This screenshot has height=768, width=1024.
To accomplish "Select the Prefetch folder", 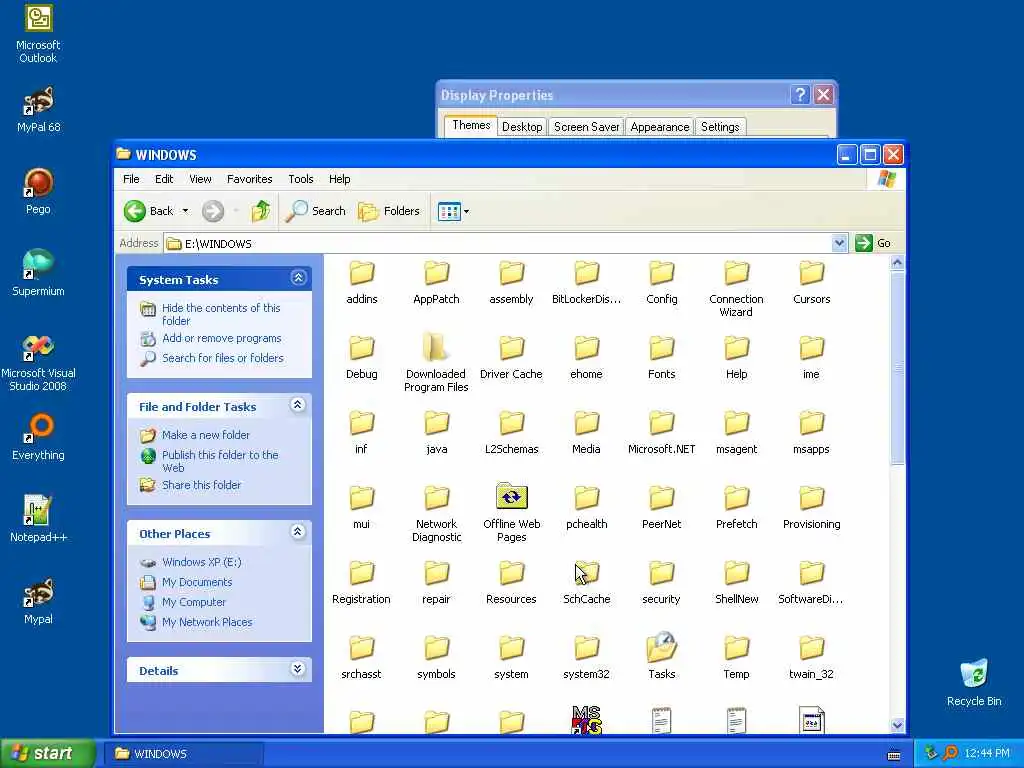I will click(x=737, y=509).
